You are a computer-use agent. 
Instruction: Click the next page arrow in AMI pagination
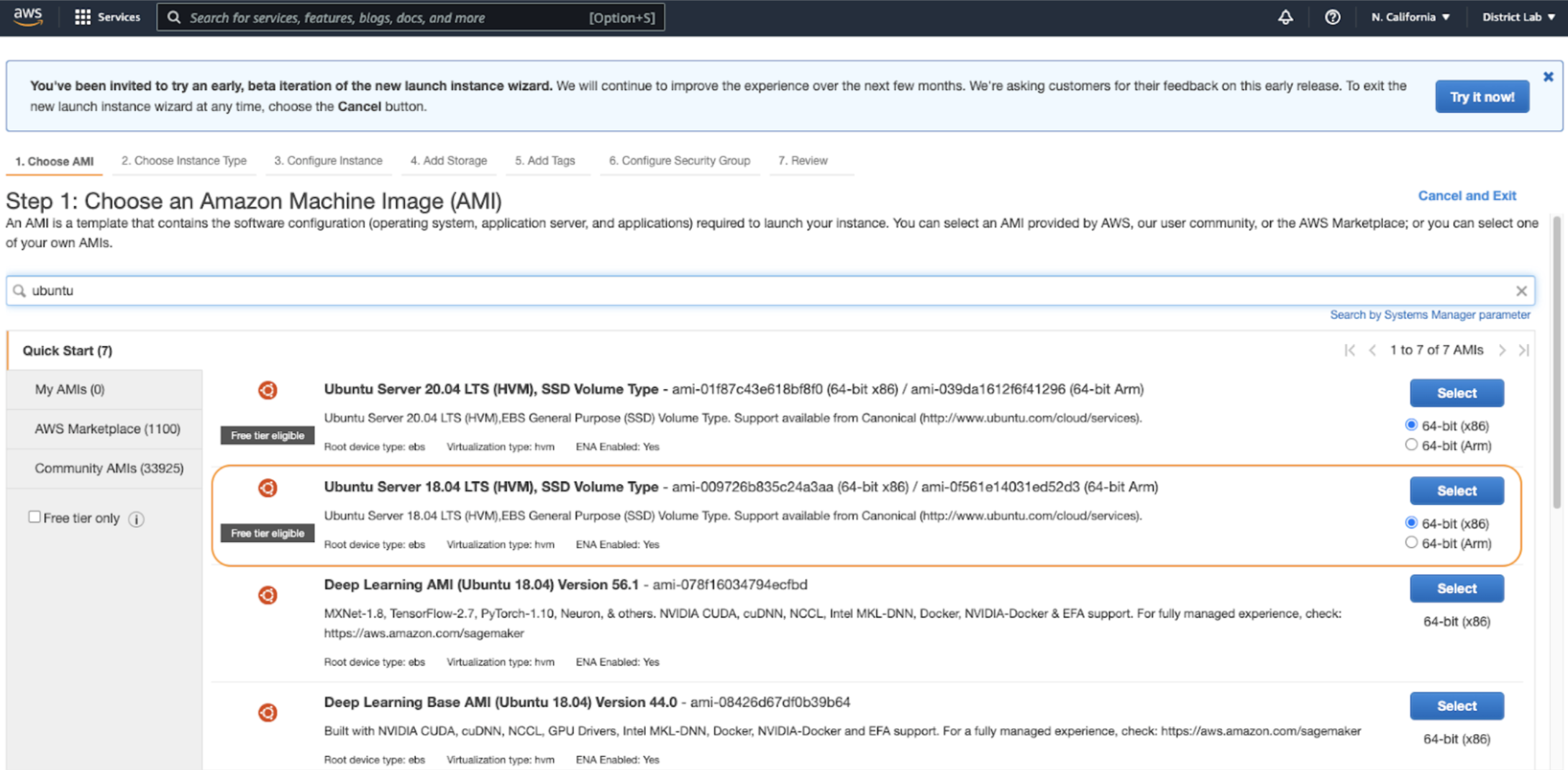[1502, 350]
